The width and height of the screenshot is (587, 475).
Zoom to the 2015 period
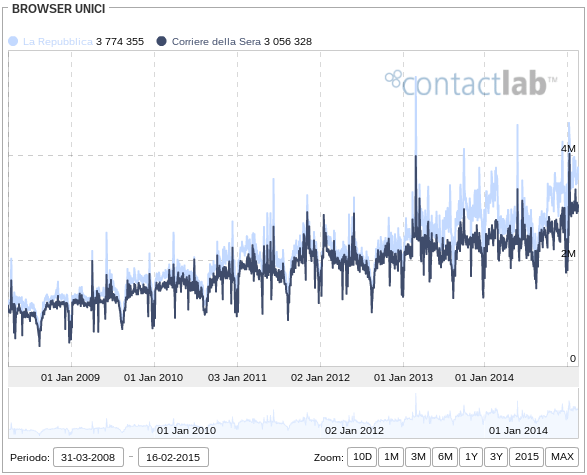click(x=526, y=457)
